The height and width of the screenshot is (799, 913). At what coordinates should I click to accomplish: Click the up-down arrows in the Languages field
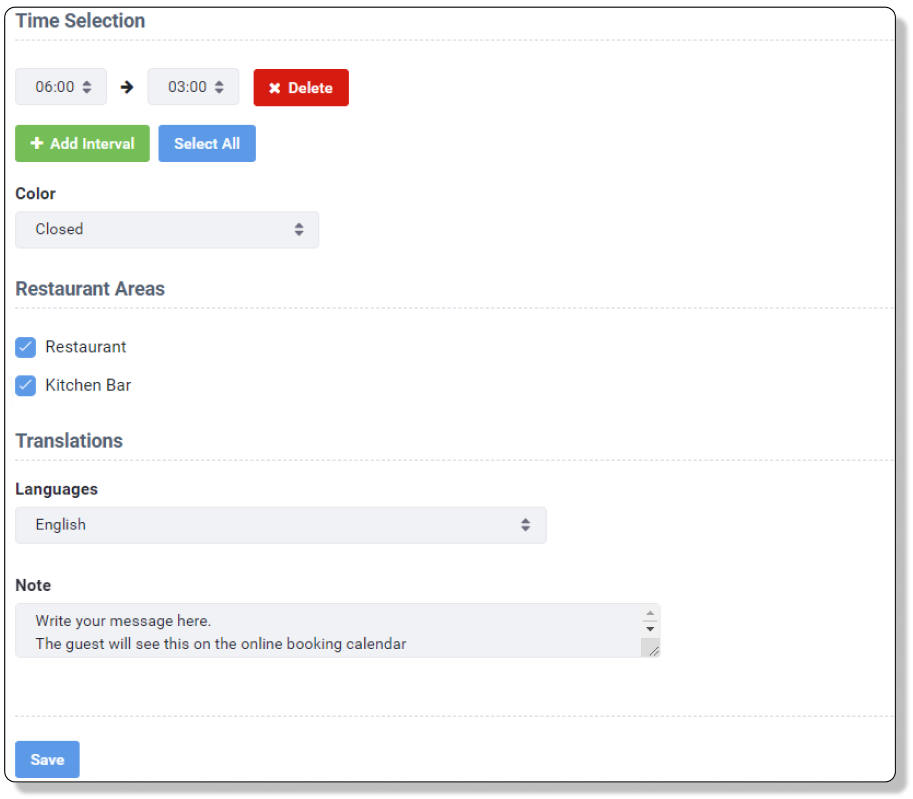(526, 525)
